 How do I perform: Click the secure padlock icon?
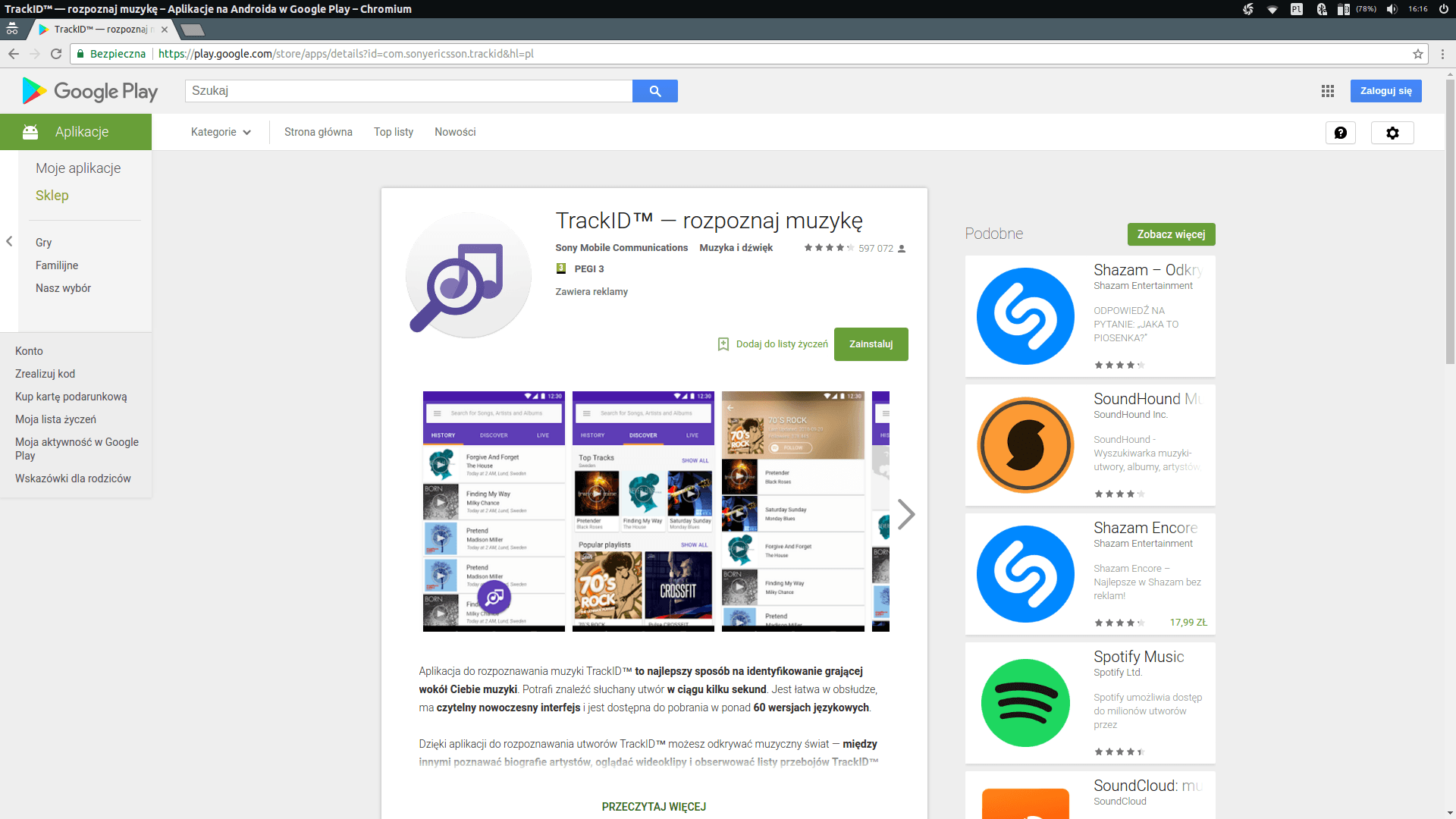point(80,54)
